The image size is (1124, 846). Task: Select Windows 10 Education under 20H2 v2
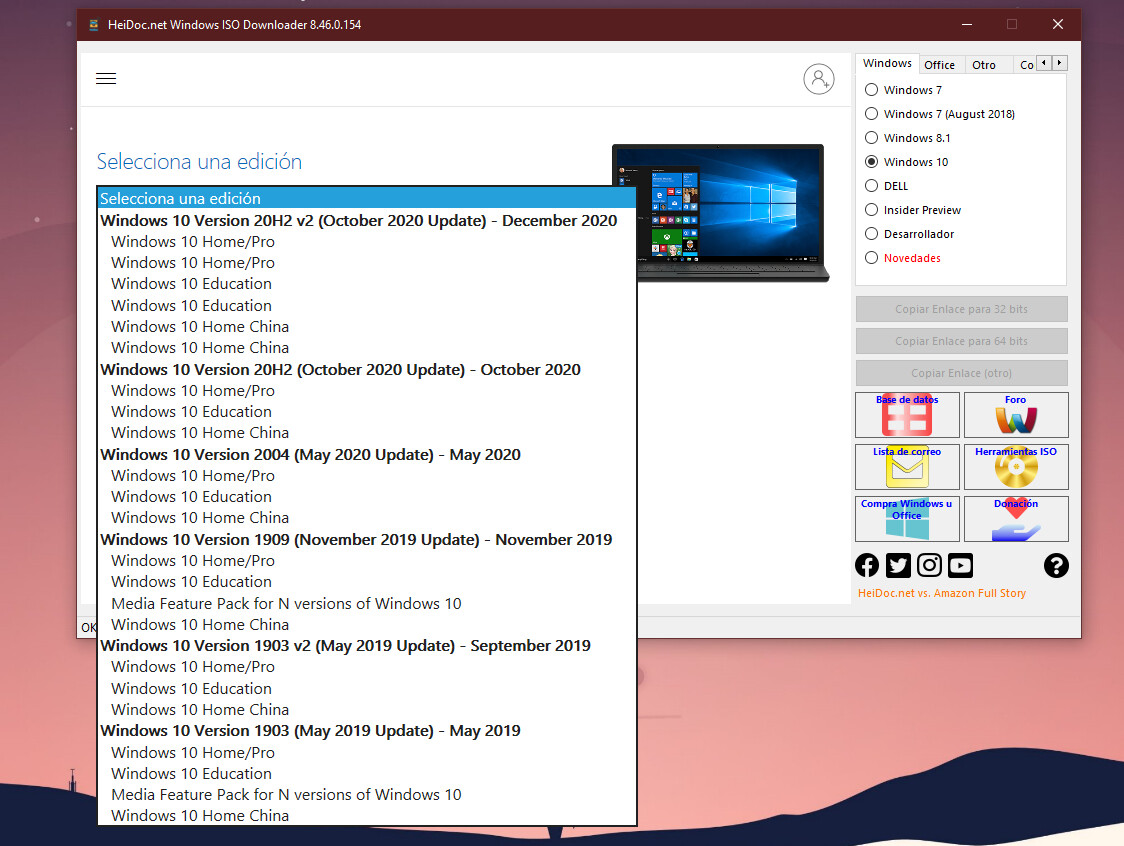(x=190, y=283)
